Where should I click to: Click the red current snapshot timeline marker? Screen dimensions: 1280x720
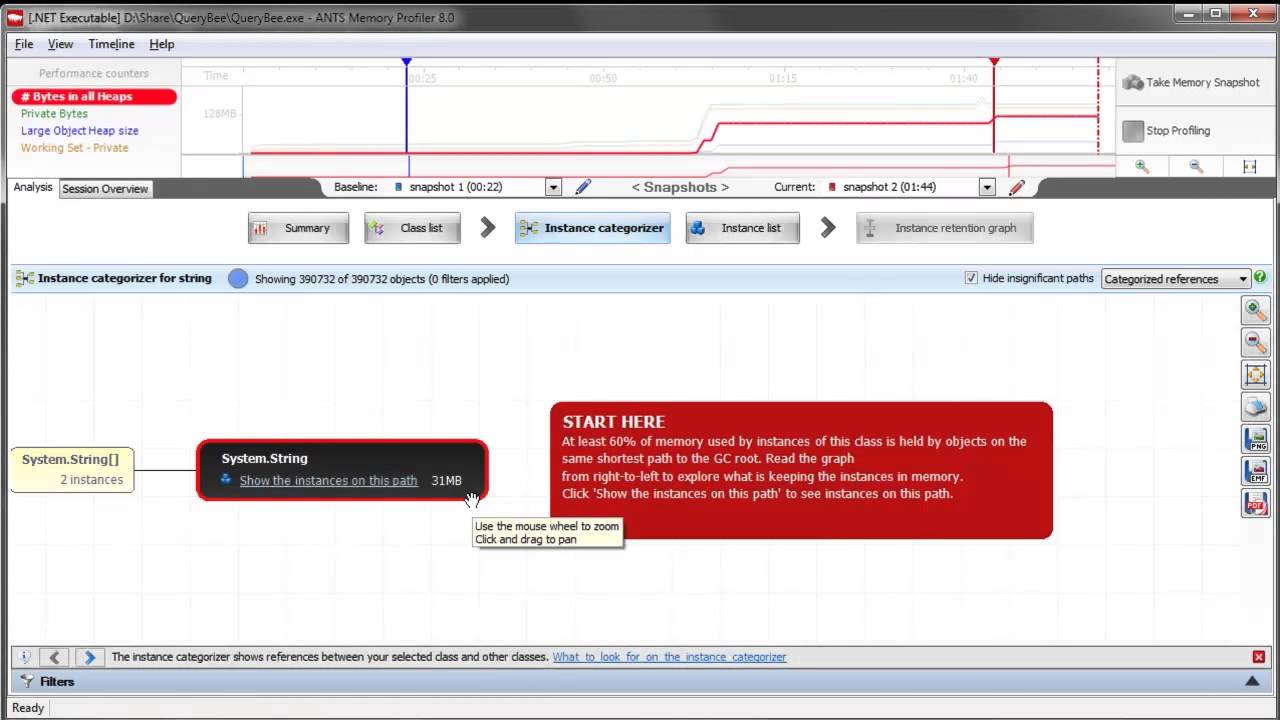tap(994, 62)
